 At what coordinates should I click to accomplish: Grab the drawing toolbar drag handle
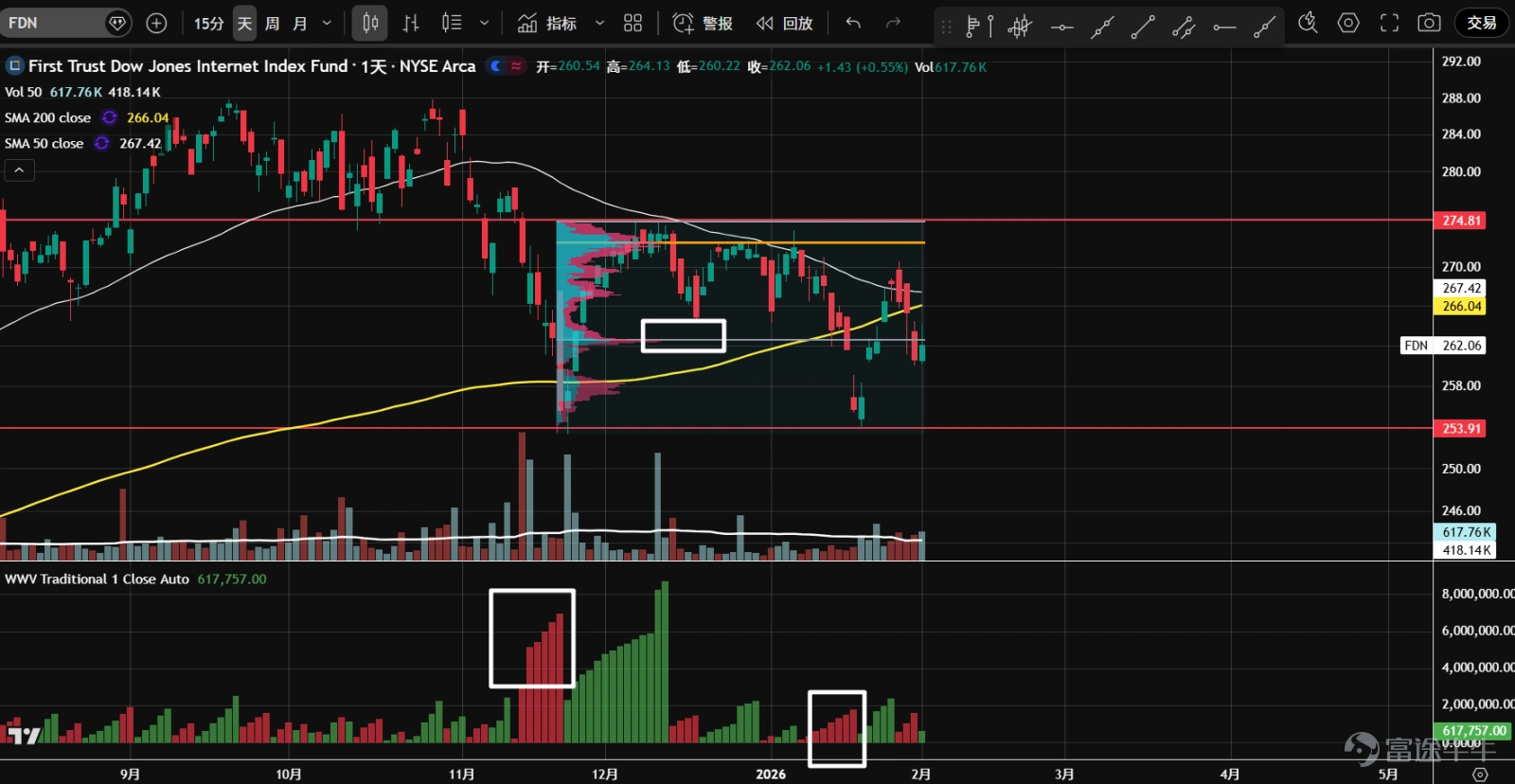[x=946, y=27]
